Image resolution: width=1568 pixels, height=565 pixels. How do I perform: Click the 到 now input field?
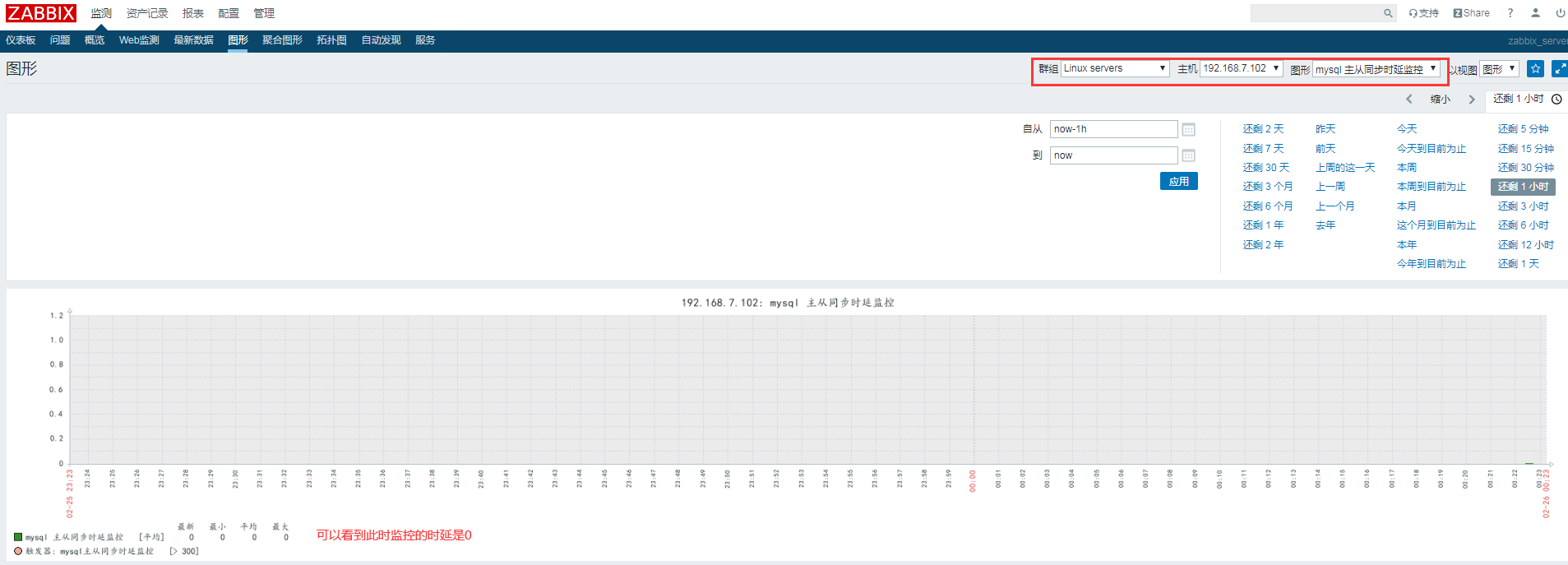pos(1113,155)
